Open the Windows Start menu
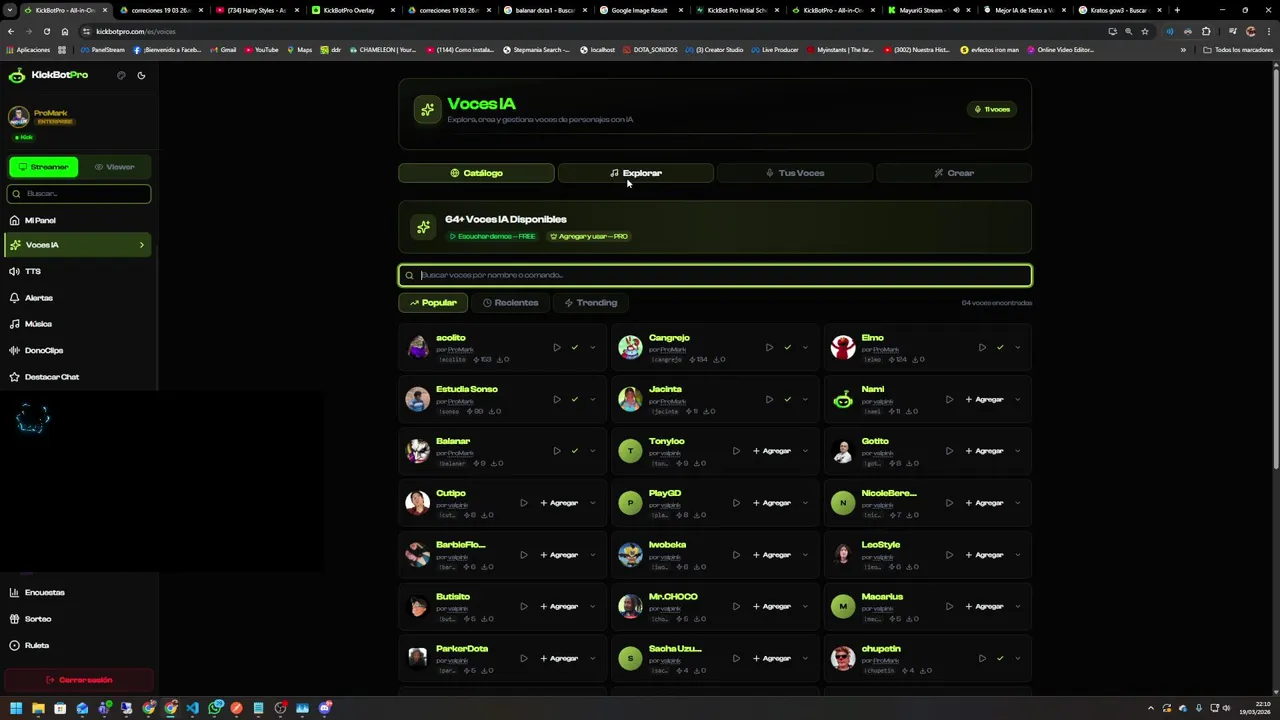The width and height of the screenshot is (1280, 720). click(x=15, y=708)
